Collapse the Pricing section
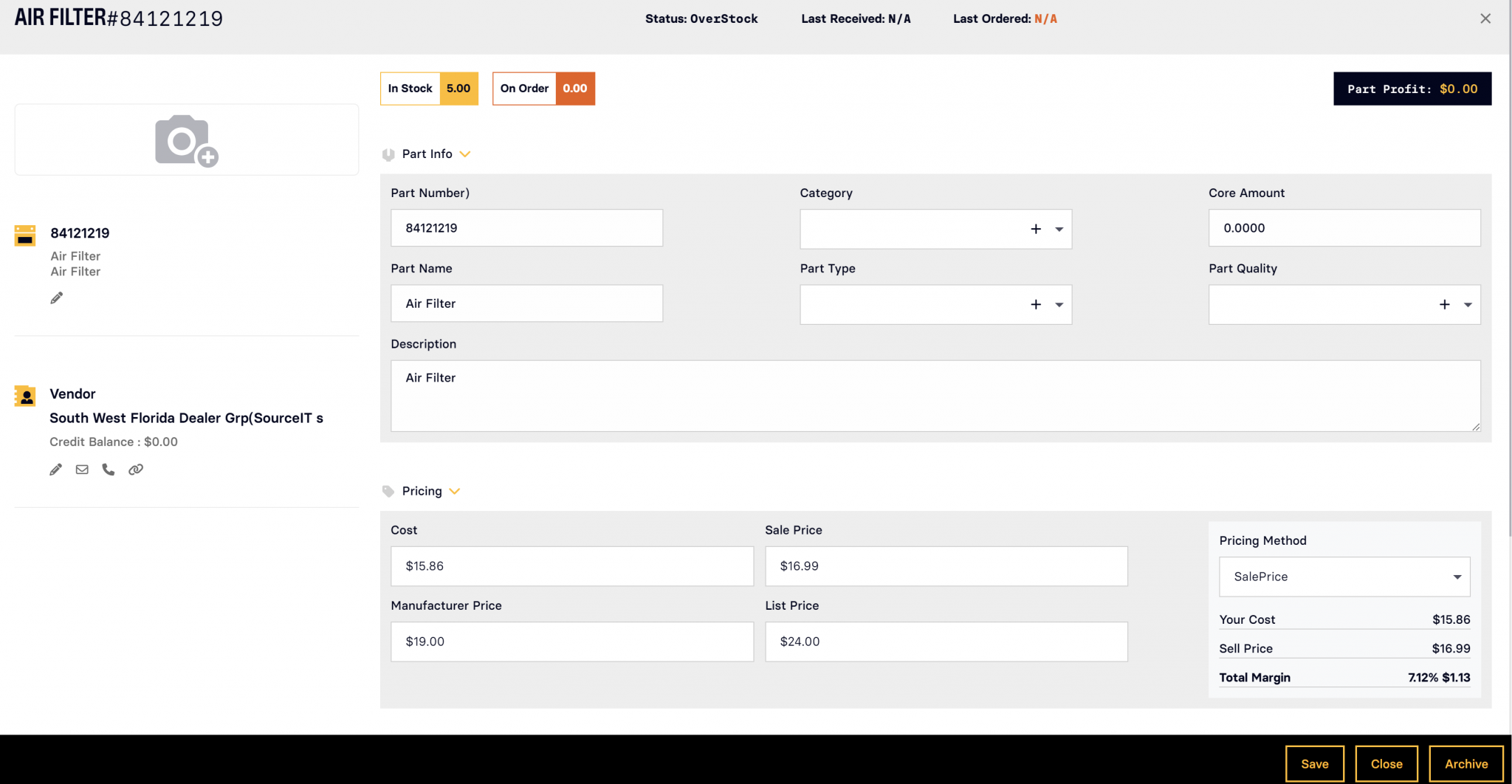Viewport: 1512px width, 784px height. click(x=455, y=491)
